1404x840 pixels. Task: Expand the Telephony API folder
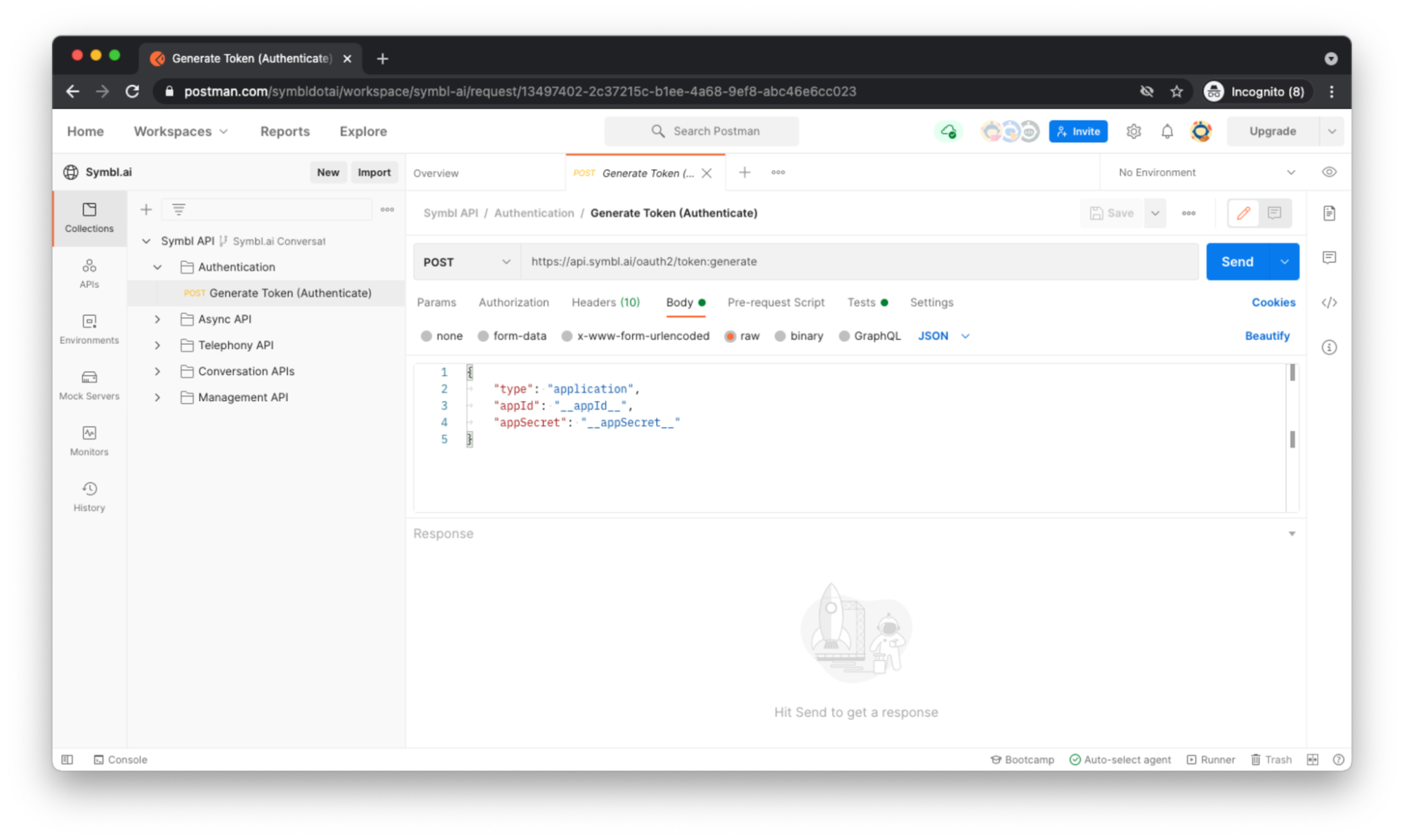pos(157,345)
